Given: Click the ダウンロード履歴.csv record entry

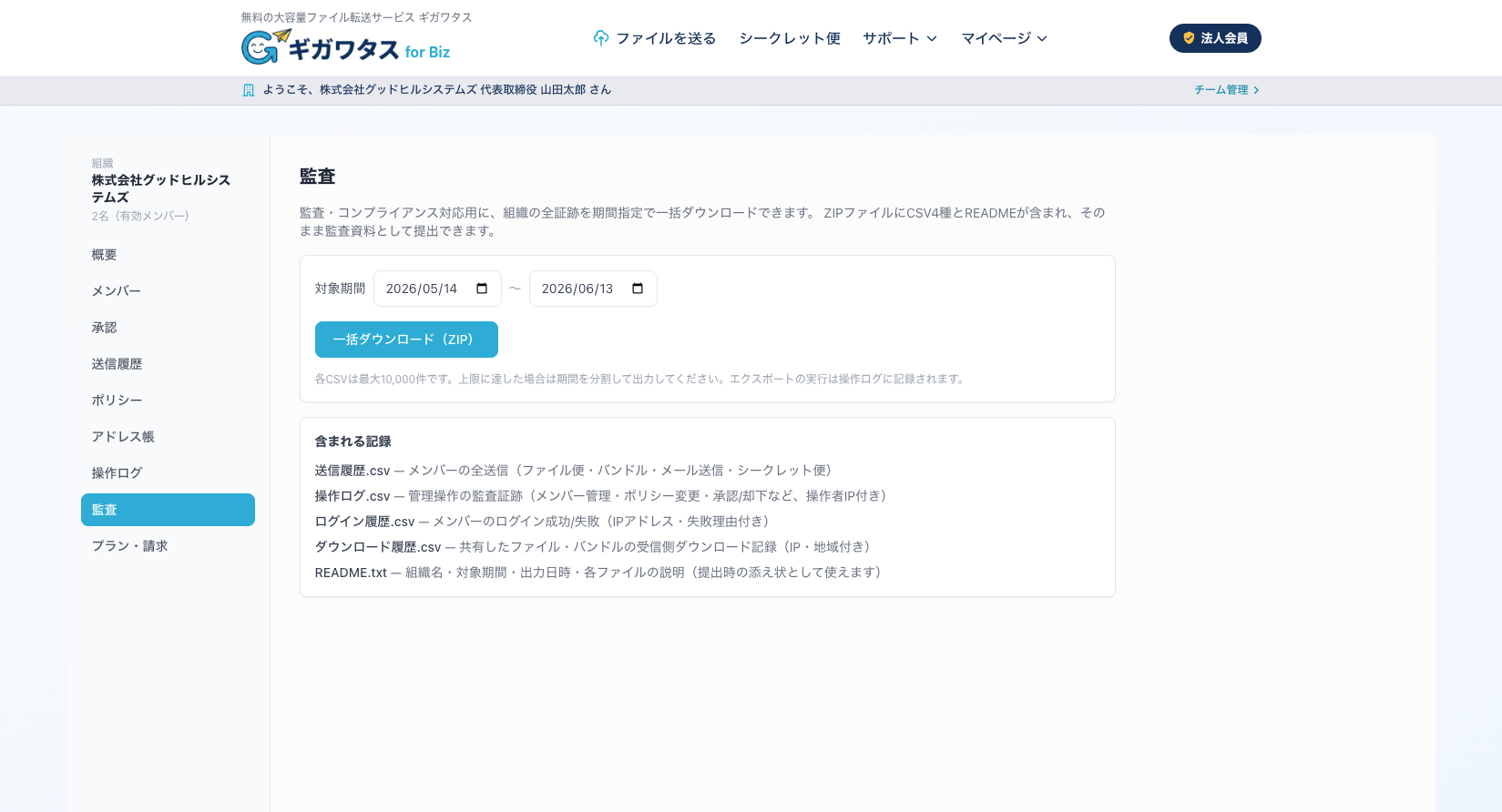Looking at the screenshot, I should 593,547.
